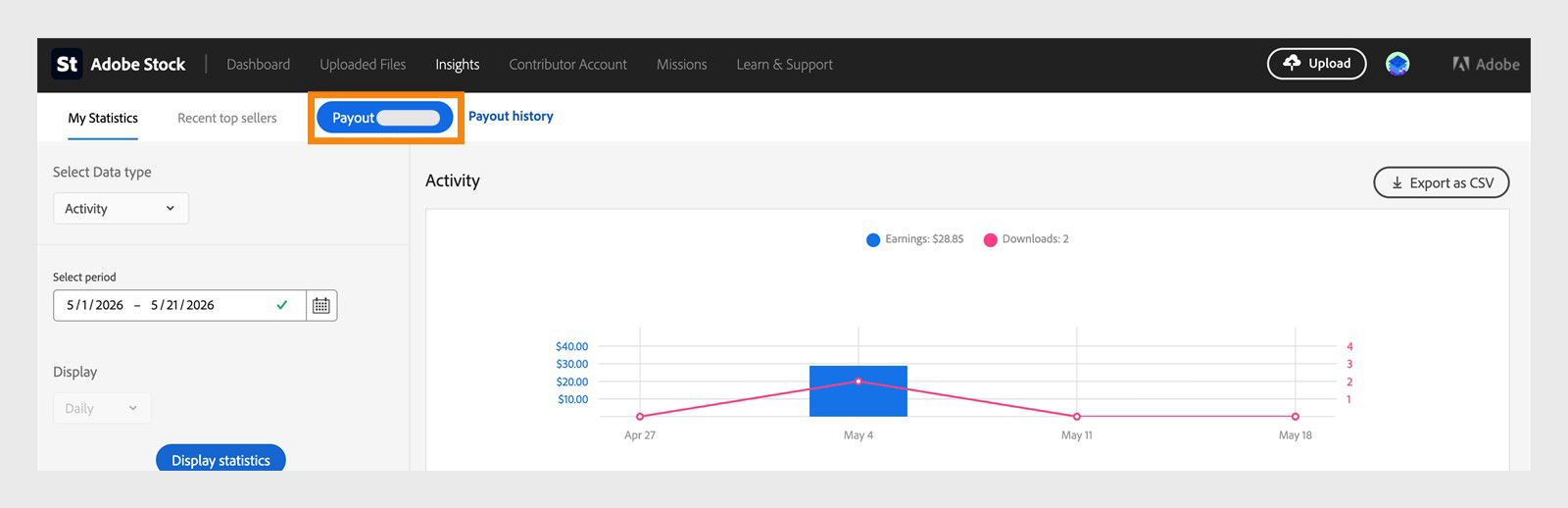Click the blue May 4 earnings bar
The height and width of the screenshot is (508, 1568).
858,391
